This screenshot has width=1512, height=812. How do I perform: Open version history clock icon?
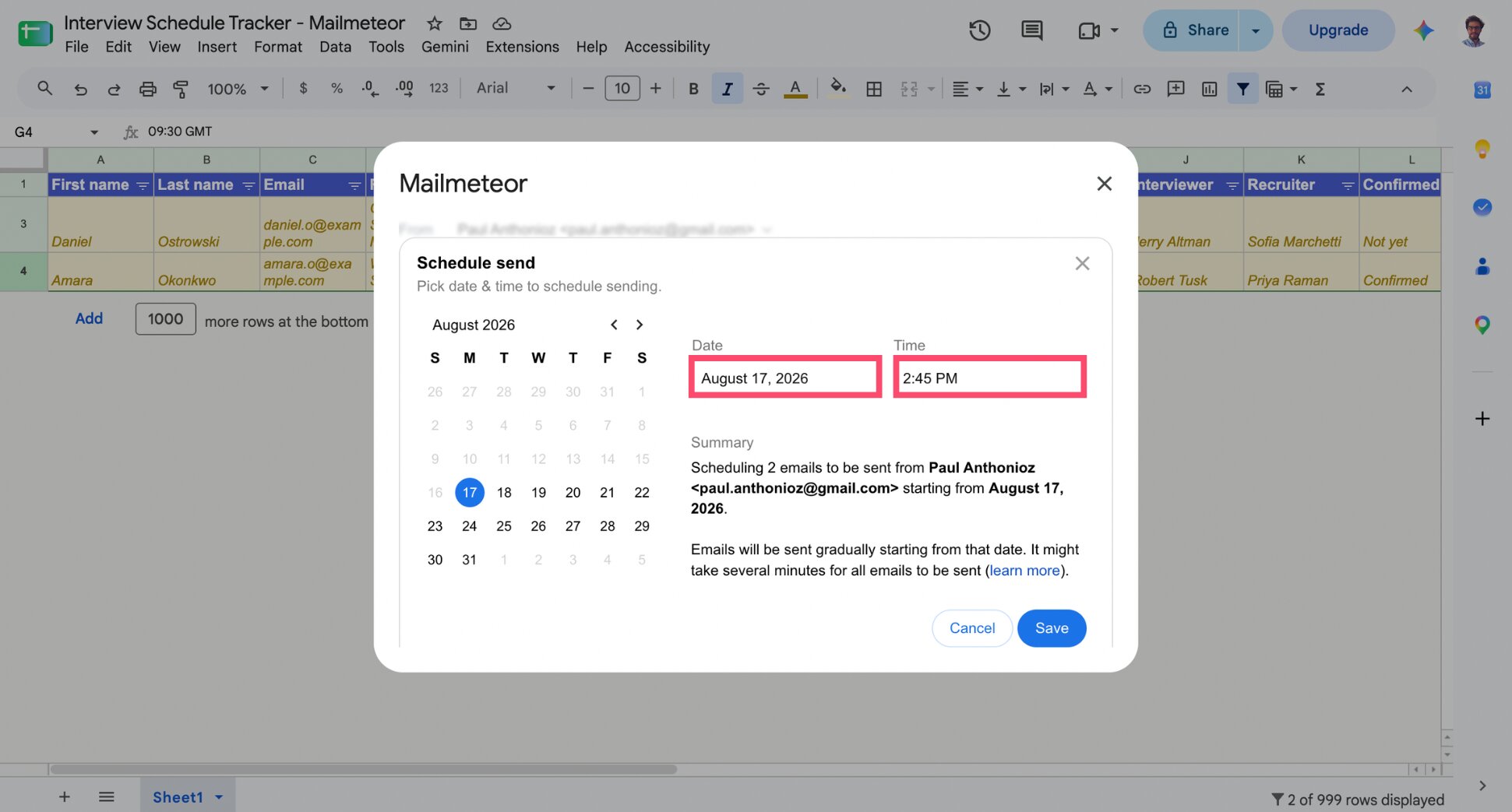[x=979, y=30]
